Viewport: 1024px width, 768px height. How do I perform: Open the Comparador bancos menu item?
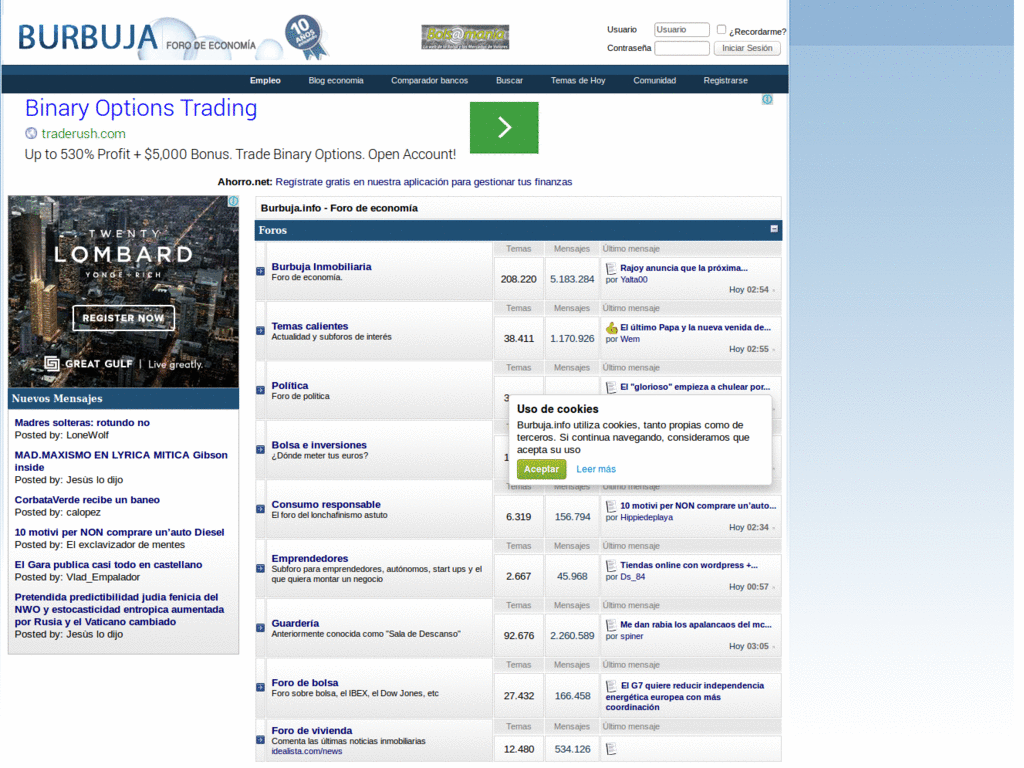(x=429, y=80)
